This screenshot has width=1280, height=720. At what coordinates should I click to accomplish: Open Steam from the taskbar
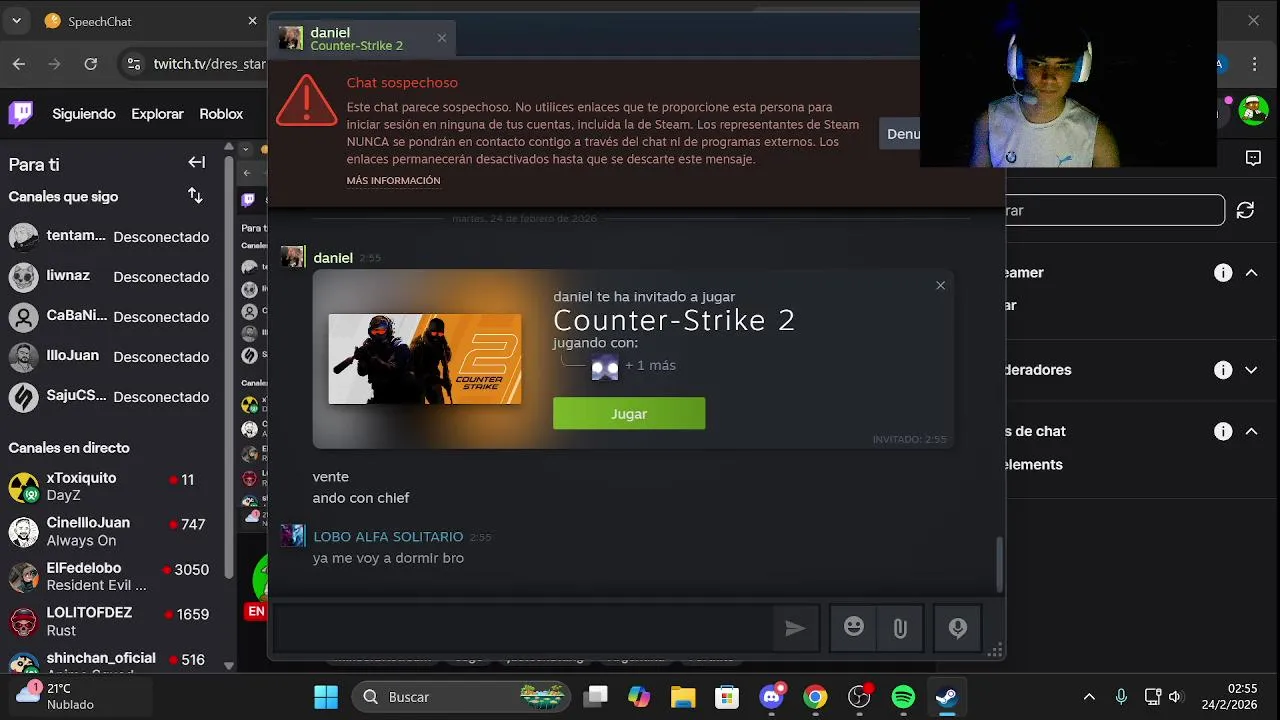[x=946, y=697]
